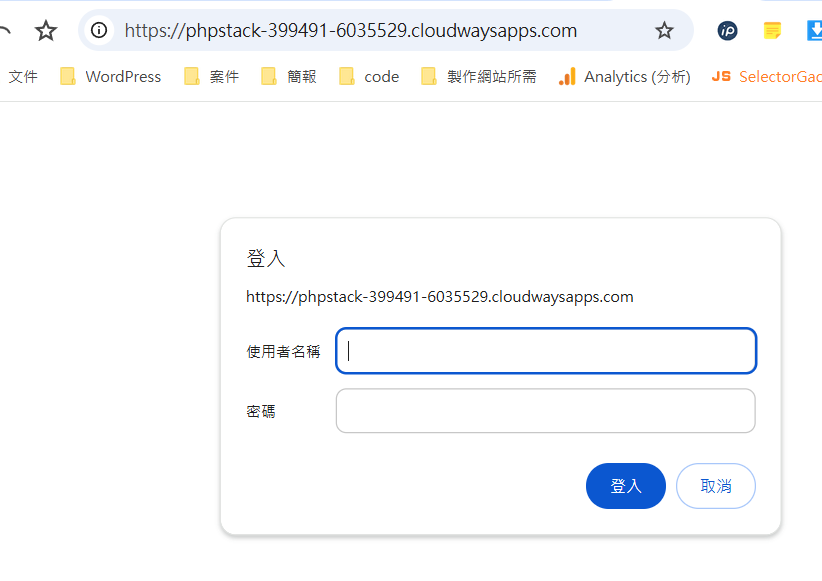Select 文件 in the bookmarks bar
822x581 pixels.
pyautogui.click(x=22, y=76)
